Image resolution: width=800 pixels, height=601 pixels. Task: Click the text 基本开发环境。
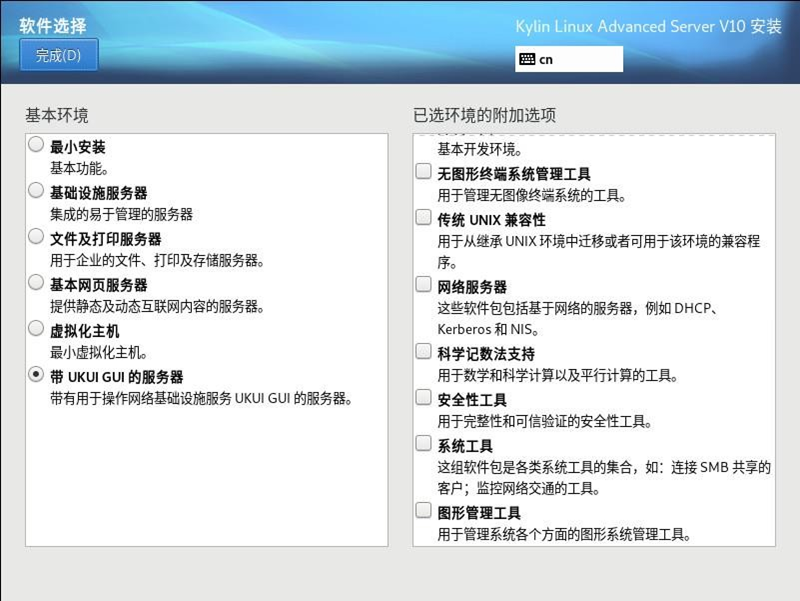pyautogui.click(x=480, y=149)
